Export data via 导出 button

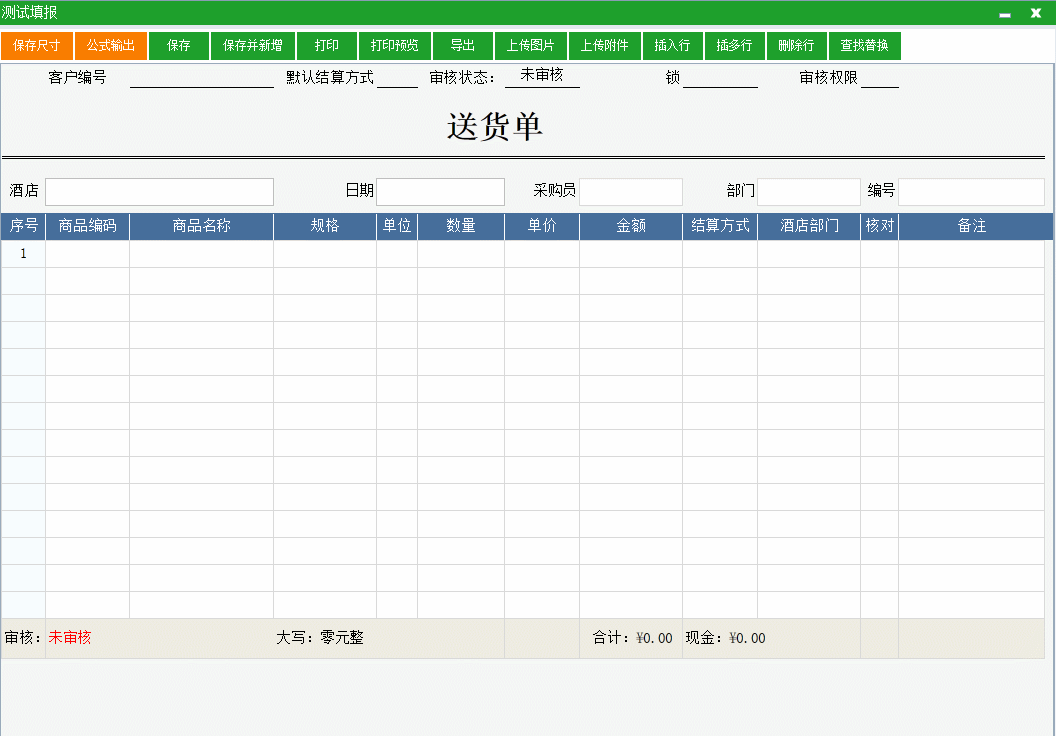463,46
